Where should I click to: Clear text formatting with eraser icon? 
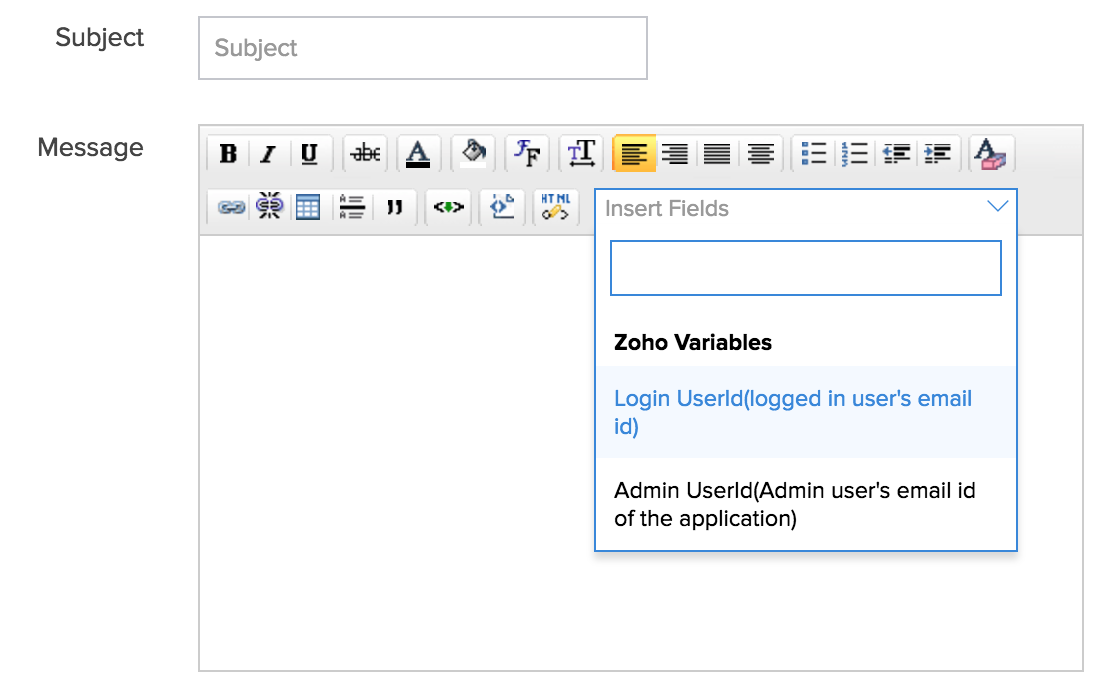click(991, 154)
